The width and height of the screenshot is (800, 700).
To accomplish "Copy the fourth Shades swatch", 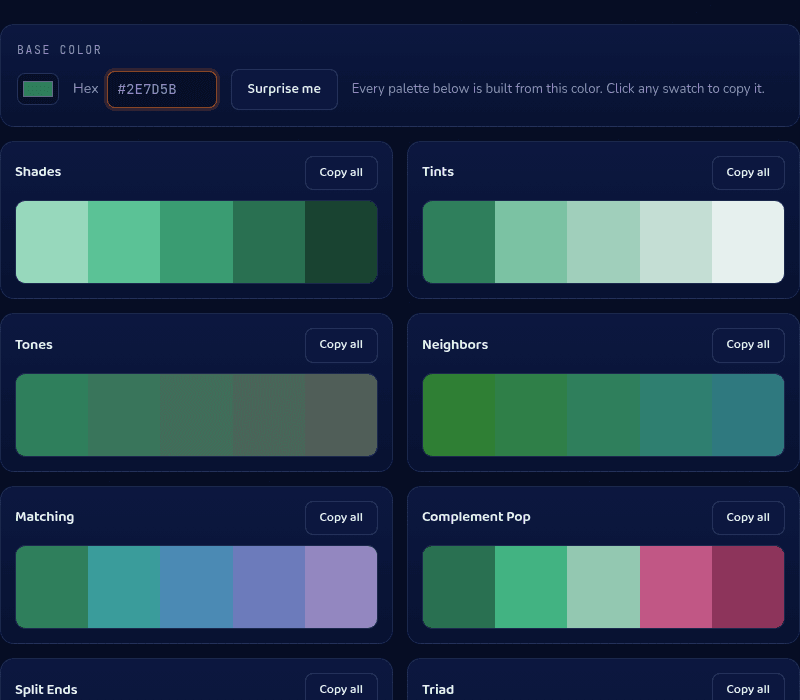I will [269, 242].
